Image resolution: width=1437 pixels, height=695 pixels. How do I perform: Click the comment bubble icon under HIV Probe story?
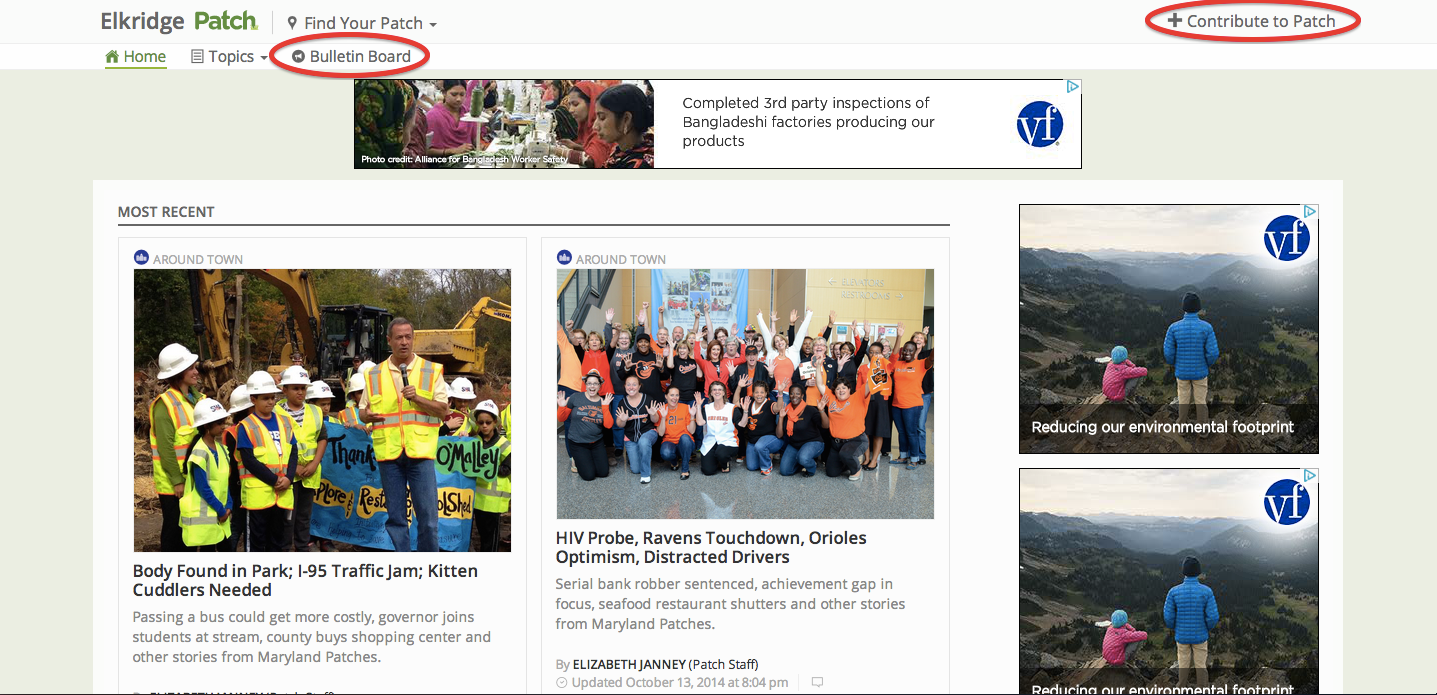pyautogui.click(x=817, y=682)
